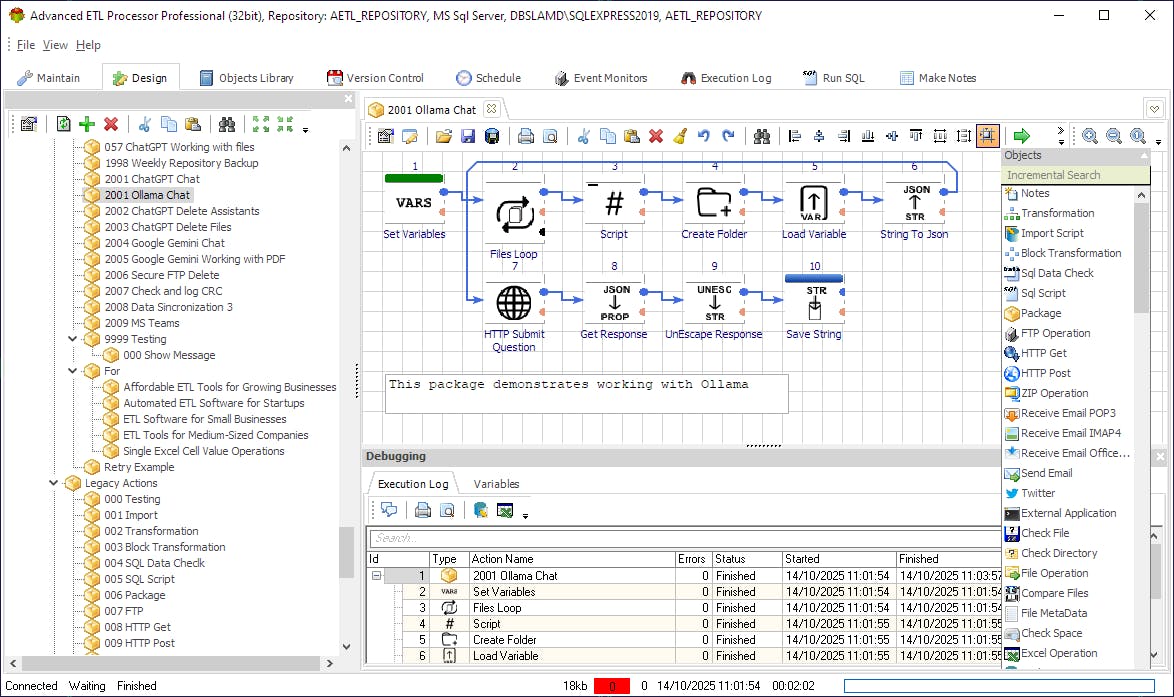Screen dimensions: 1174x697
Task: Click the redo arrow in package toolbar
Action: (728, 136)
